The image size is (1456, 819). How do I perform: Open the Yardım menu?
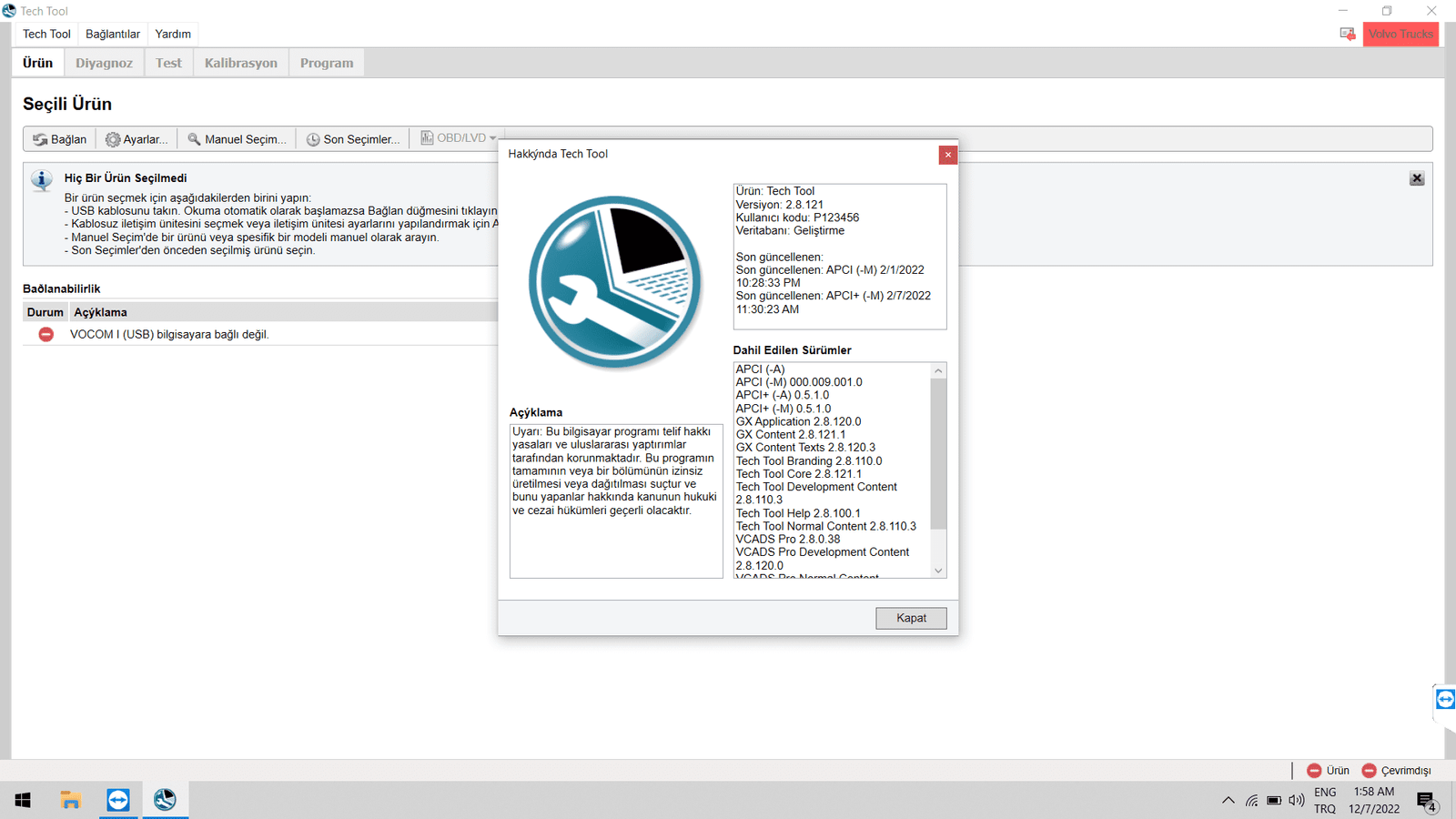(x=173, y=34)
